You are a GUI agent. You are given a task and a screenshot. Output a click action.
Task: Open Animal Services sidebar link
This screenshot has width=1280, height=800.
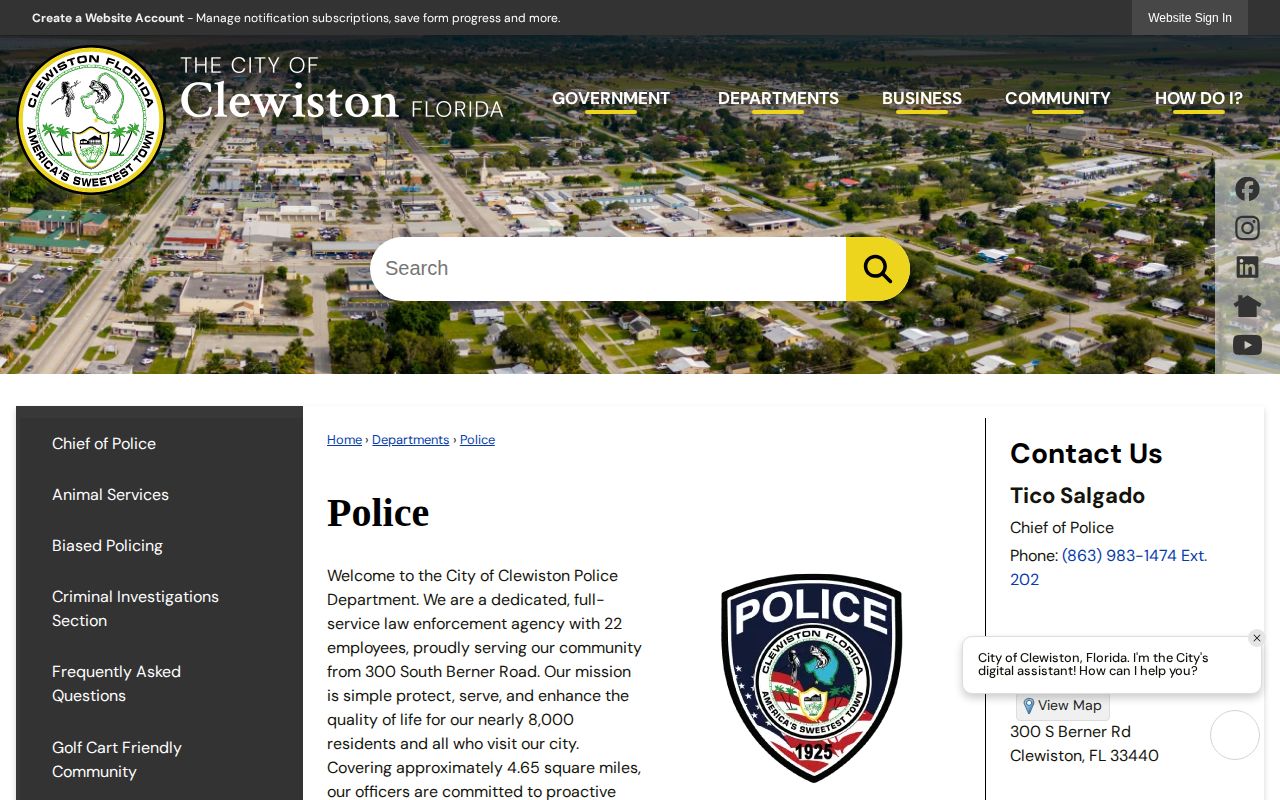110,495
